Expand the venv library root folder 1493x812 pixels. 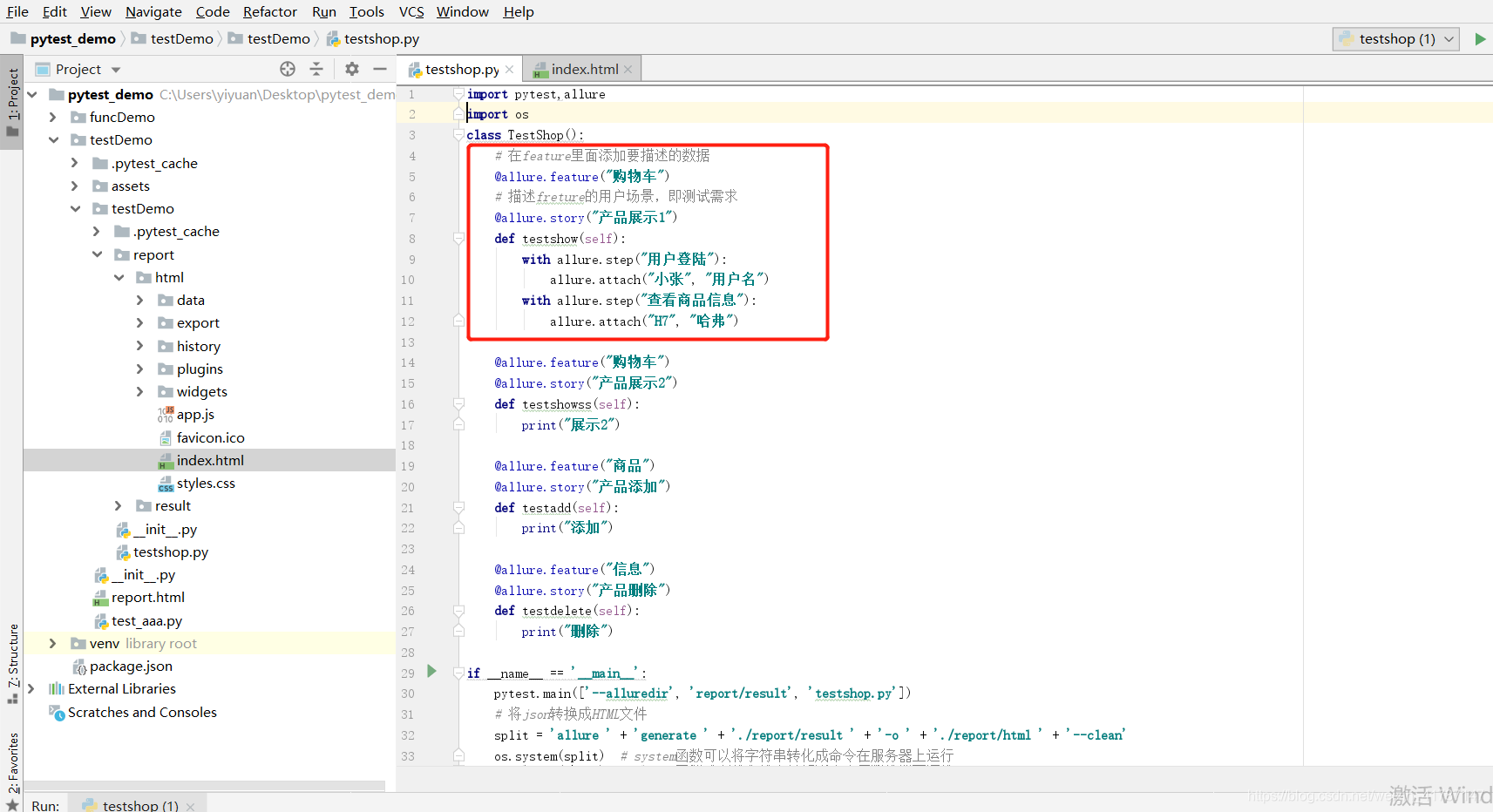[53, 643]
